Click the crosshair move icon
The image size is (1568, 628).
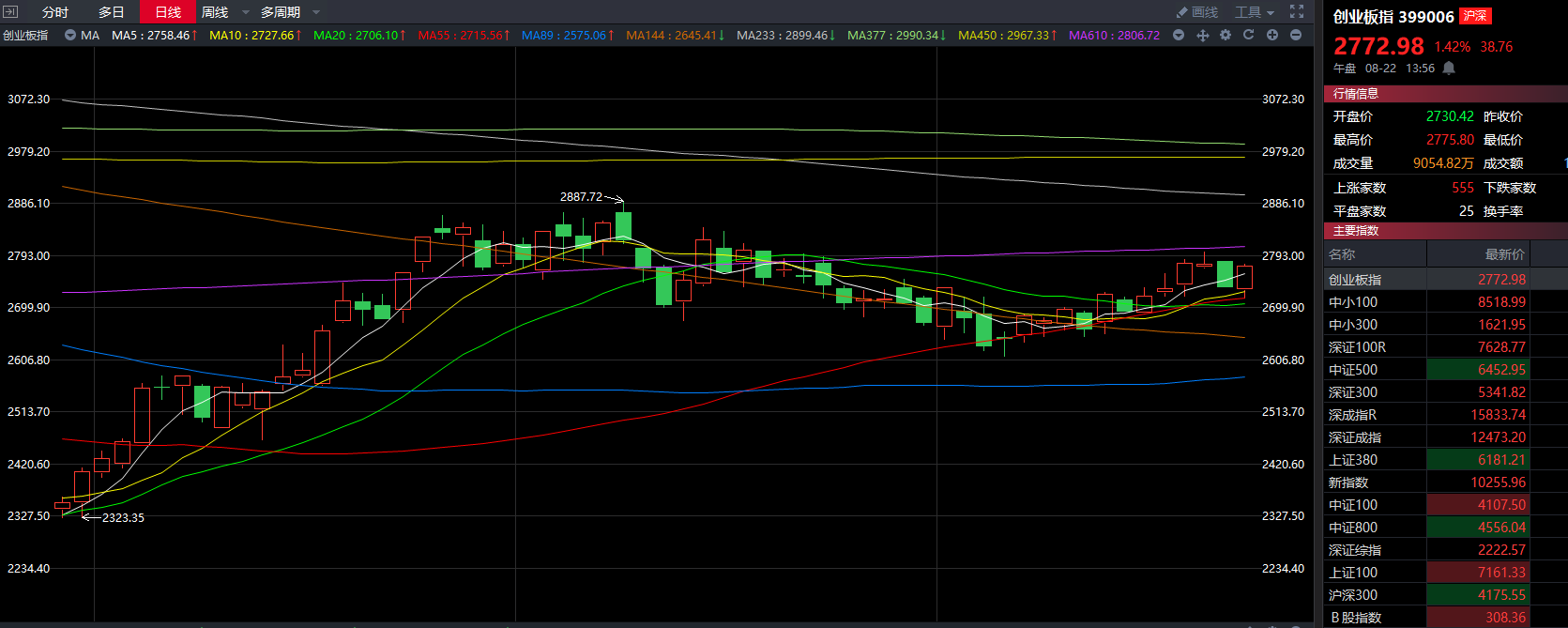pyautogui.click(x=1202, y=36)
